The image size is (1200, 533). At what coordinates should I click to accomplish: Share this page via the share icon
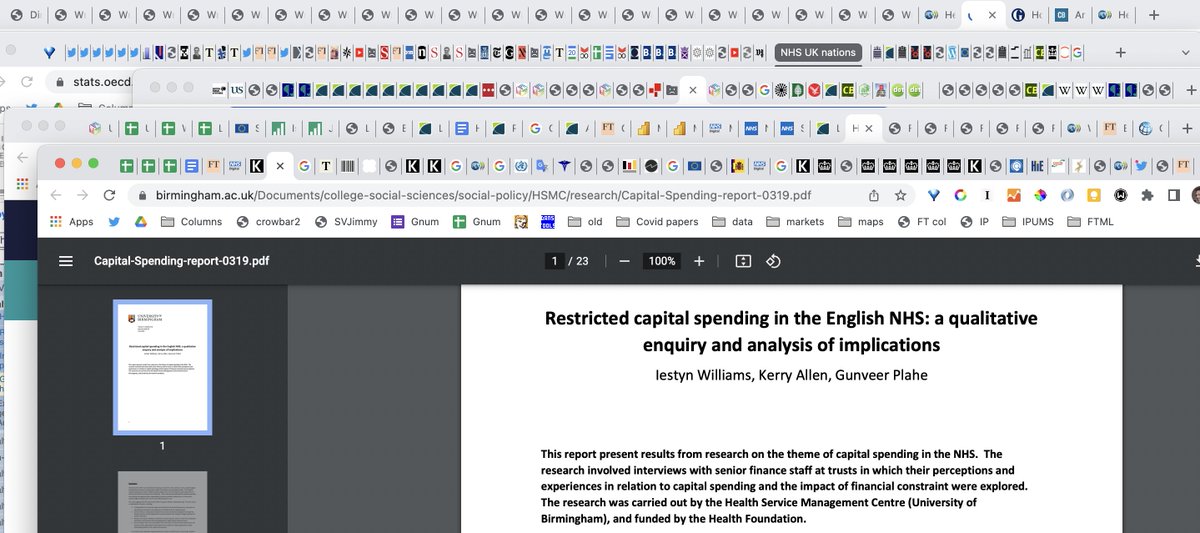pos(874,196)
